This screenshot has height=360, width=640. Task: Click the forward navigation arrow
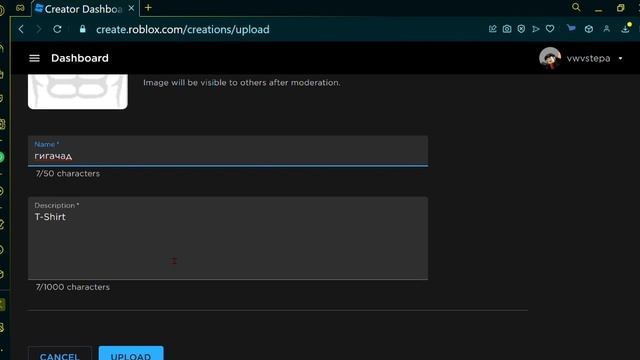(x=39, y=29)
